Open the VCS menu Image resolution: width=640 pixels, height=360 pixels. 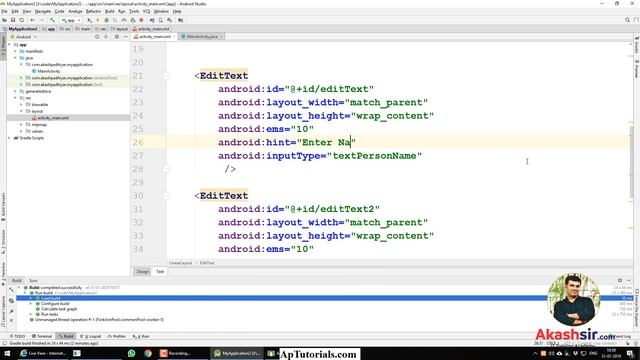click(147, 11)
